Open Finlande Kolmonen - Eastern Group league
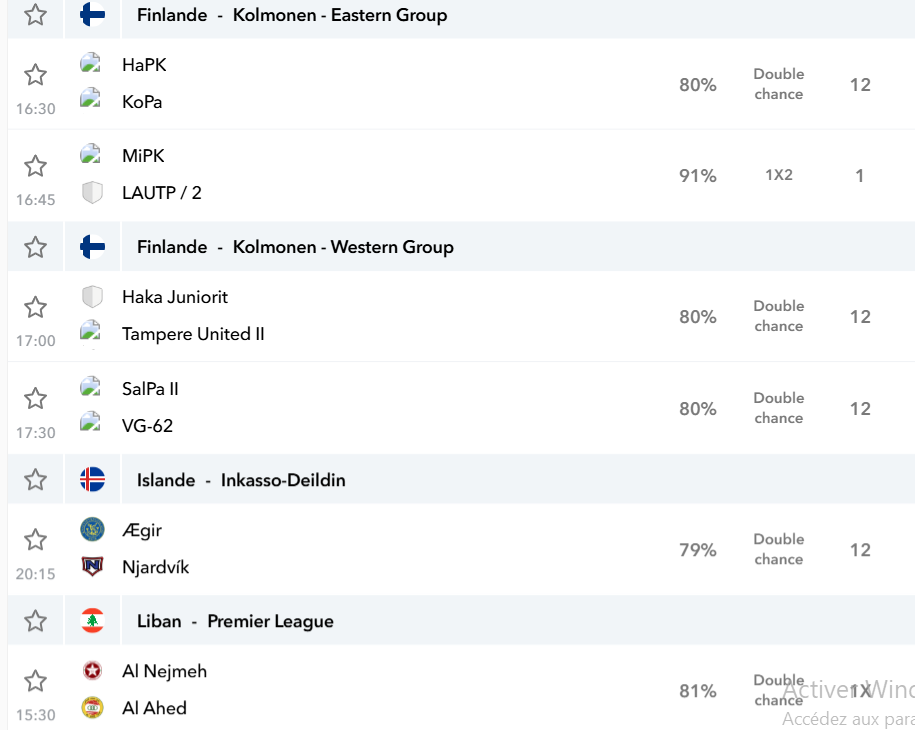The image size is (915, 730). coord(292,15)
